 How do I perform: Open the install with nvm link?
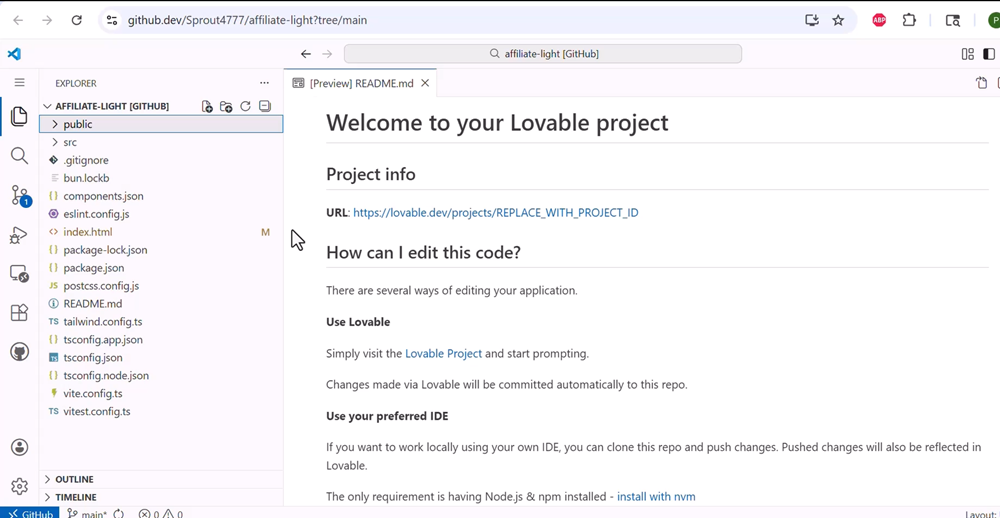tap(656, 496)
